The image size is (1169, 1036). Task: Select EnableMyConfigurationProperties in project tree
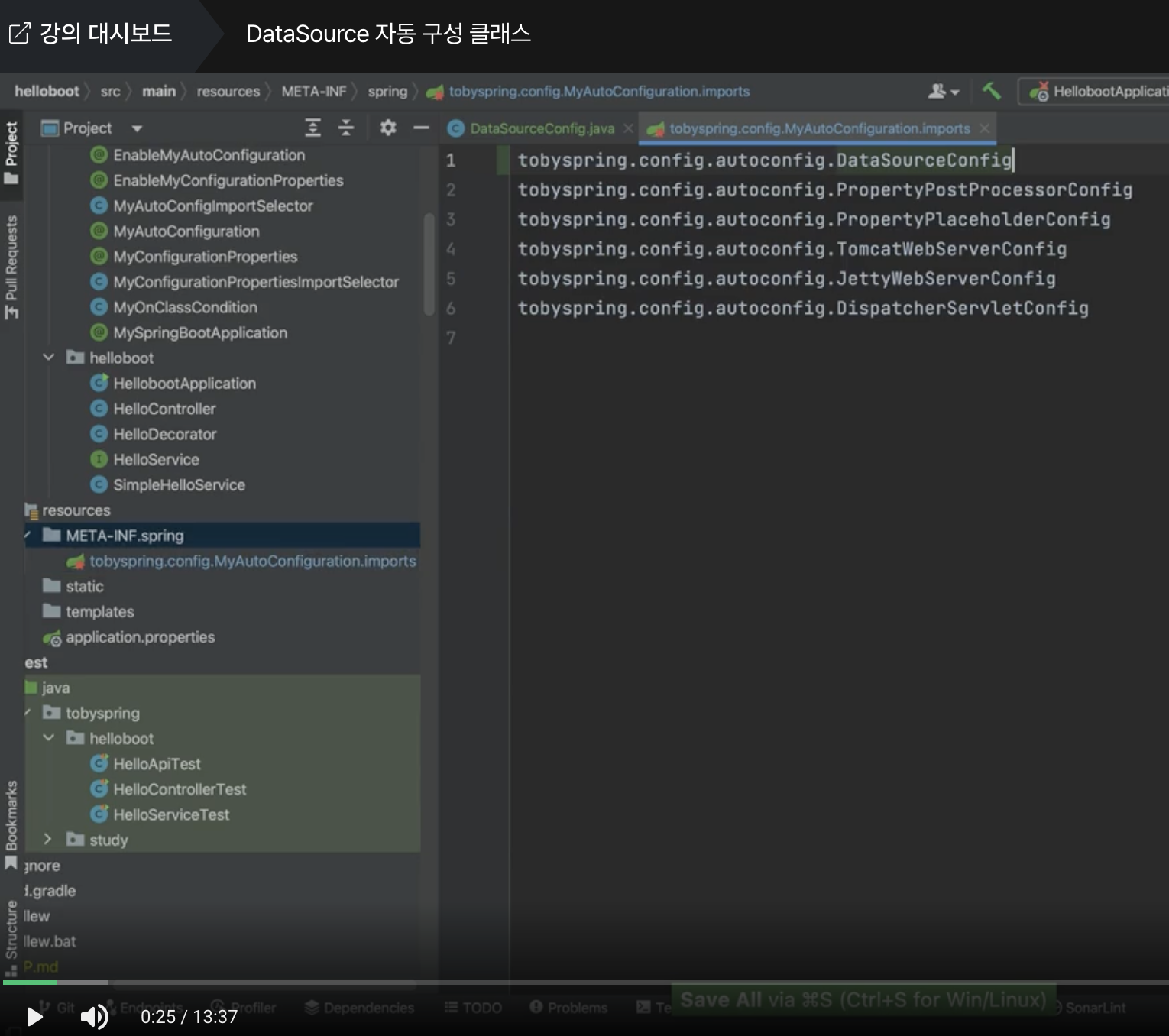point(228,180)
